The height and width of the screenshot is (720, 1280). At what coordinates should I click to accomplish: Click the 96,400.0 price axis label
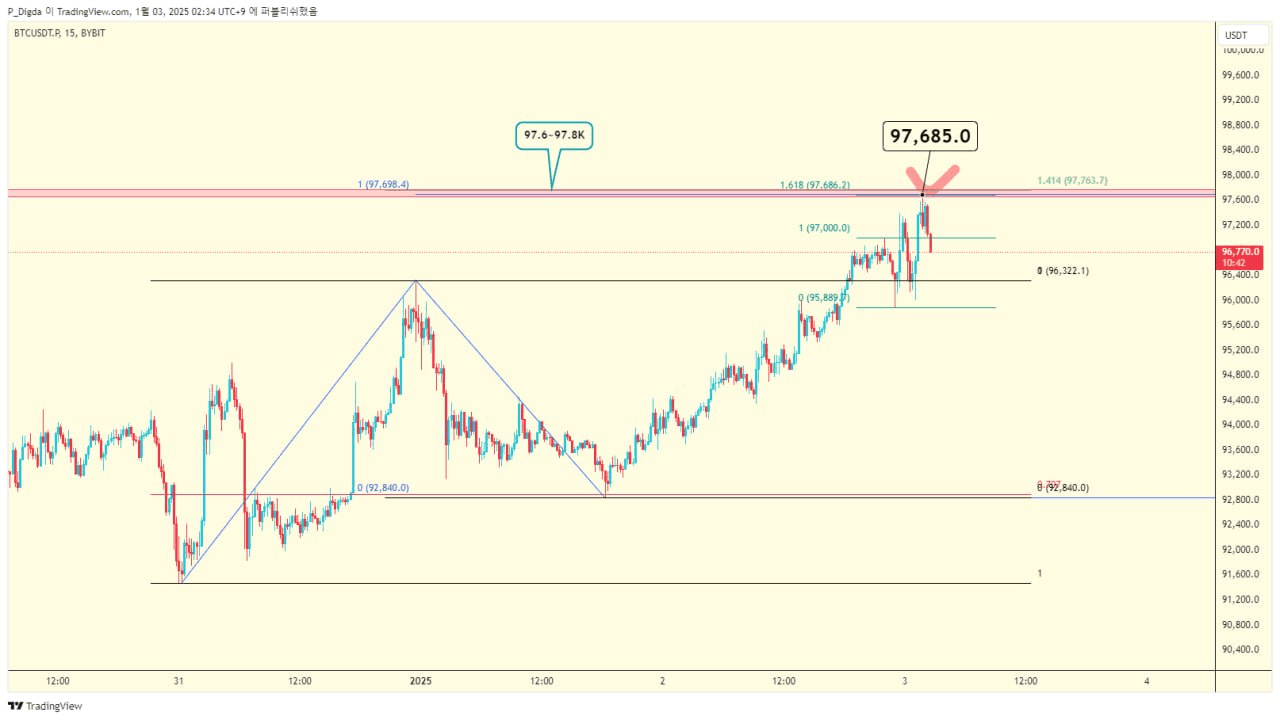coord(1238,275)
